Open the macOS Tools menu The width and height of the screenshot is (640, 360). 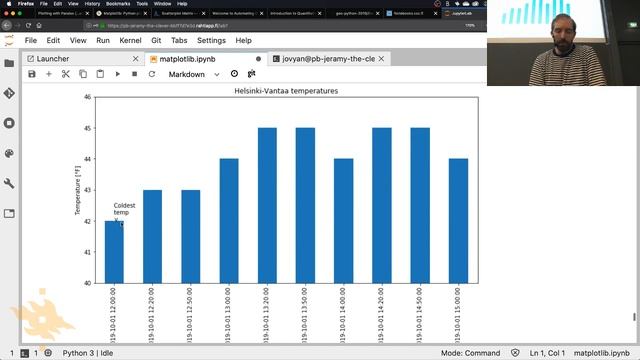coord(142,4)
